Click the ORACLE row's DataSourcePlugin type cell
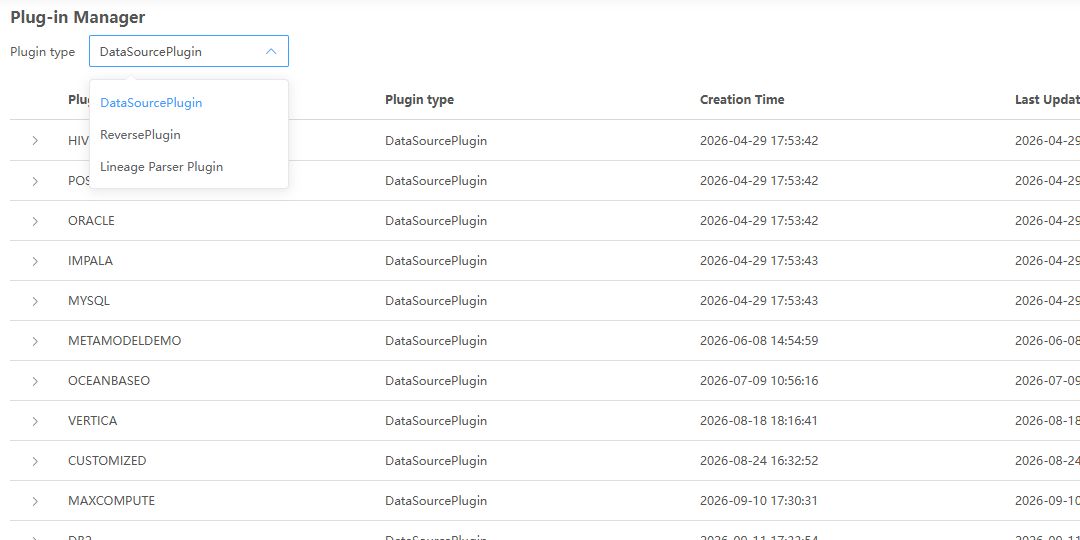 [436, 221]
